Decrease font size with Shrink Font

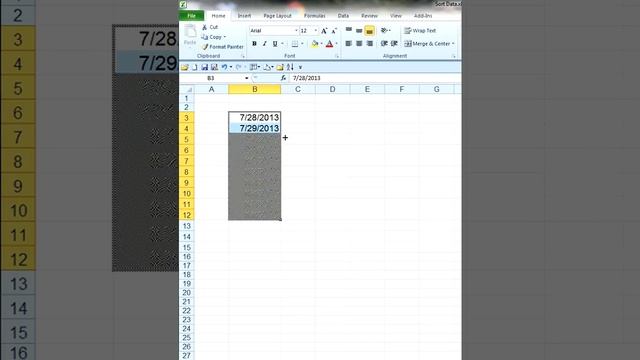(334, 31)
